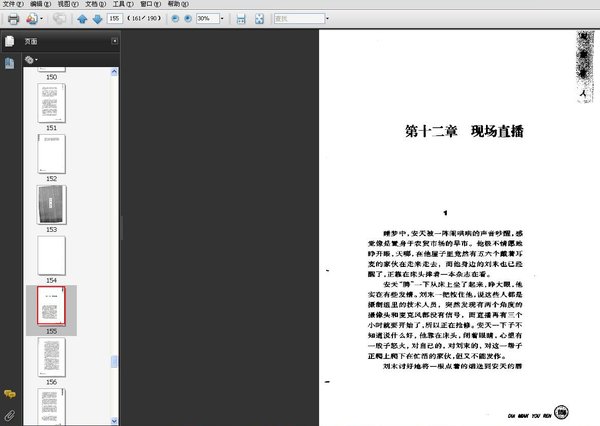Viewport: 600px width, 426px height.
Task: Click the 页面 panel title label
Action: pos(31,41)
